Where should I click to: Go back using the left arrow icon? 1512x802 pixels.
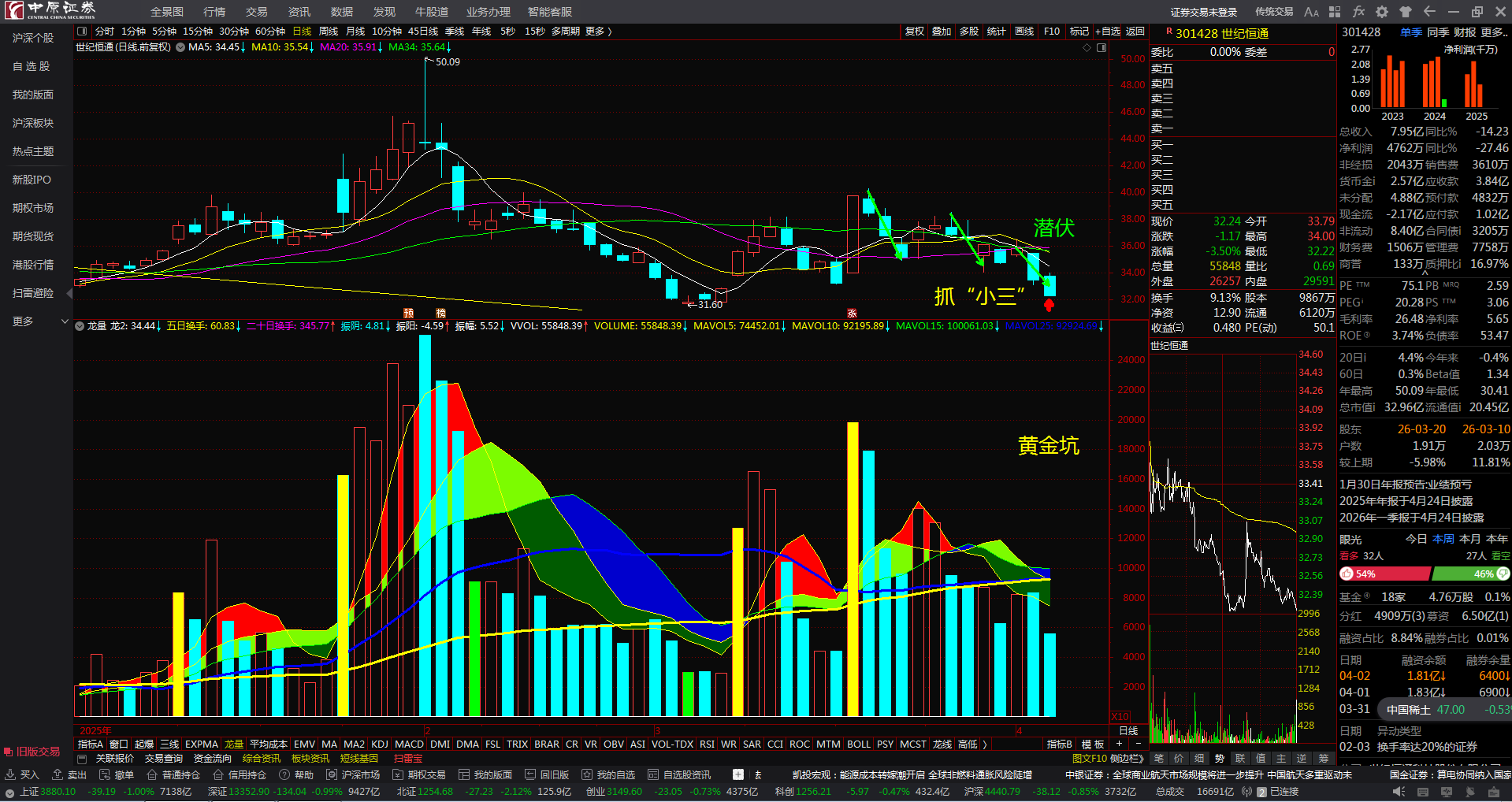[1429, 12]
